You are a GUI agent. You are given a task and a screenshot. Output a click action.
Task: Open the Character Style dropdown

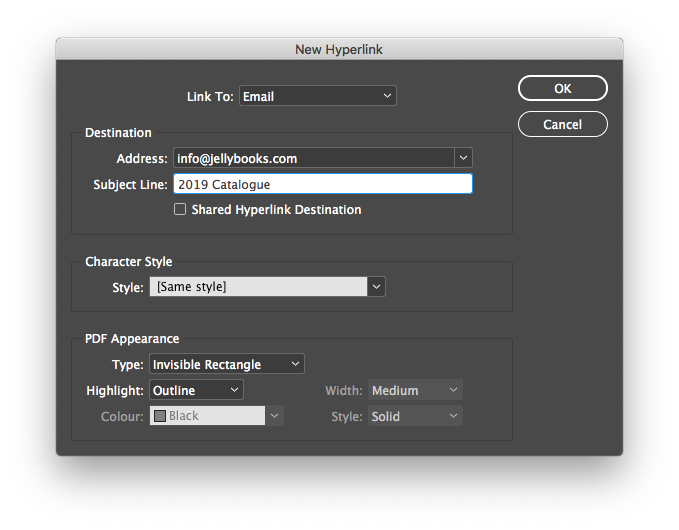click(258, 287)
